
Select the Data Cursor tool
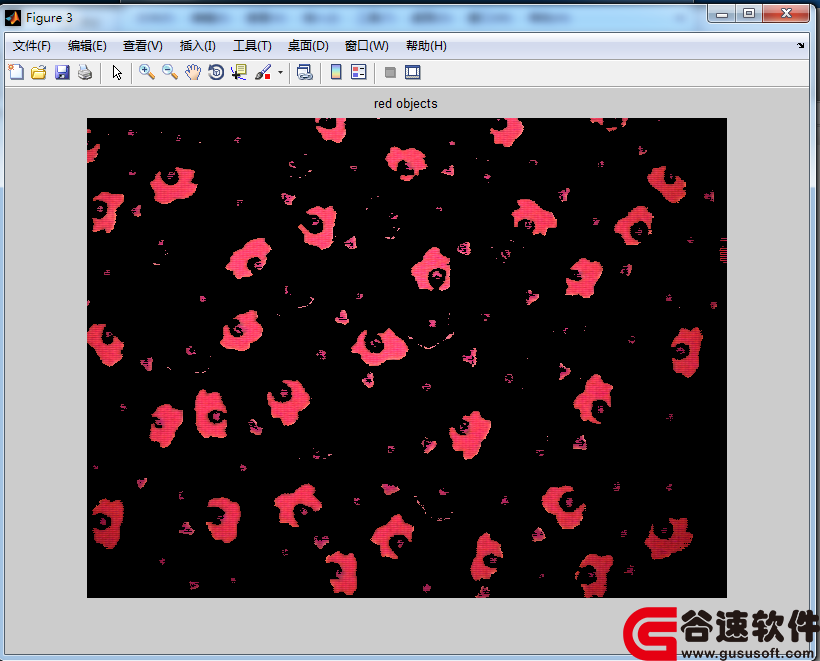[239, 72]
